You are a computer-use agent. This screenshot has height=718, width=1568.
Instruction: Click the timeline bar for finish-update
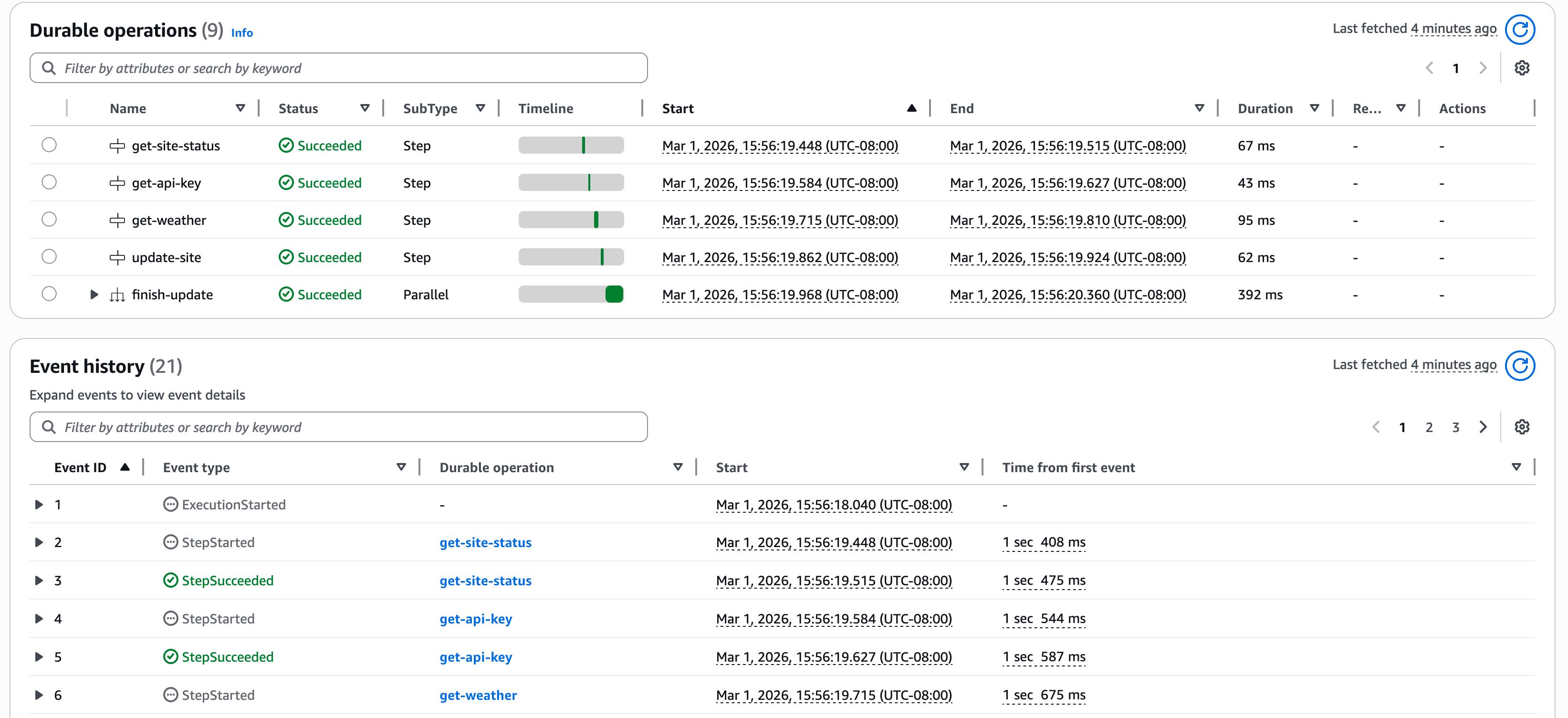click(571, 294)
